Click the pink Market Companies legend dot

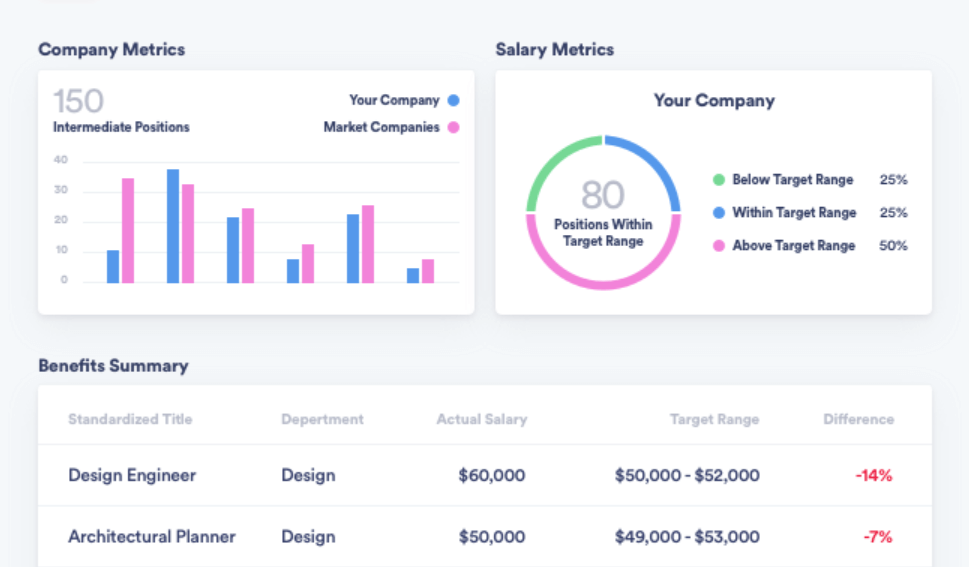click(x=454, y=128)
